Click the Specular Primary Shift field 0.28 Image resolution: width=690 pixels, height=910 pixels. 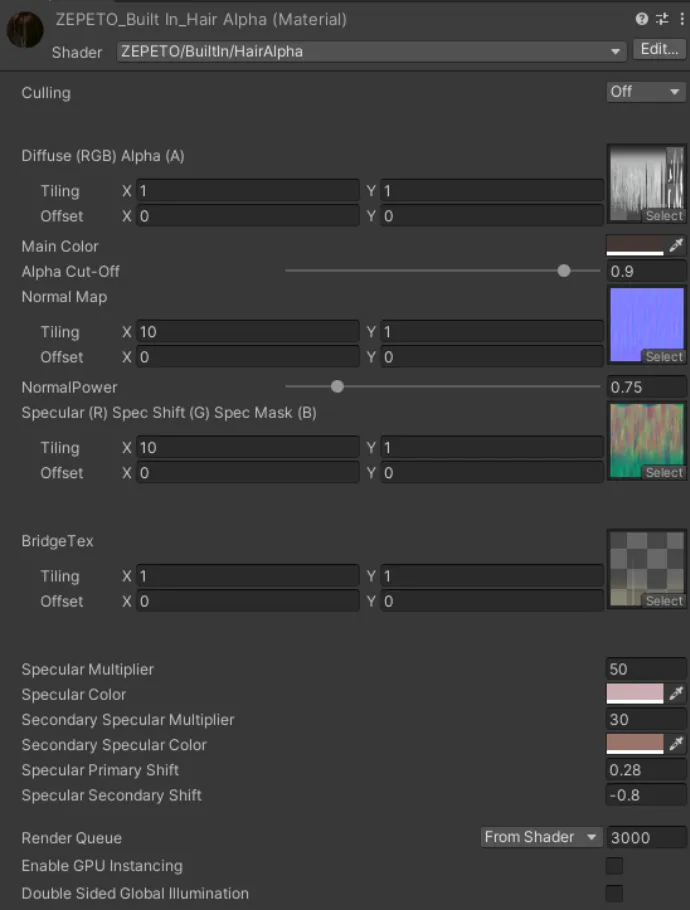(x=646, y=770)
